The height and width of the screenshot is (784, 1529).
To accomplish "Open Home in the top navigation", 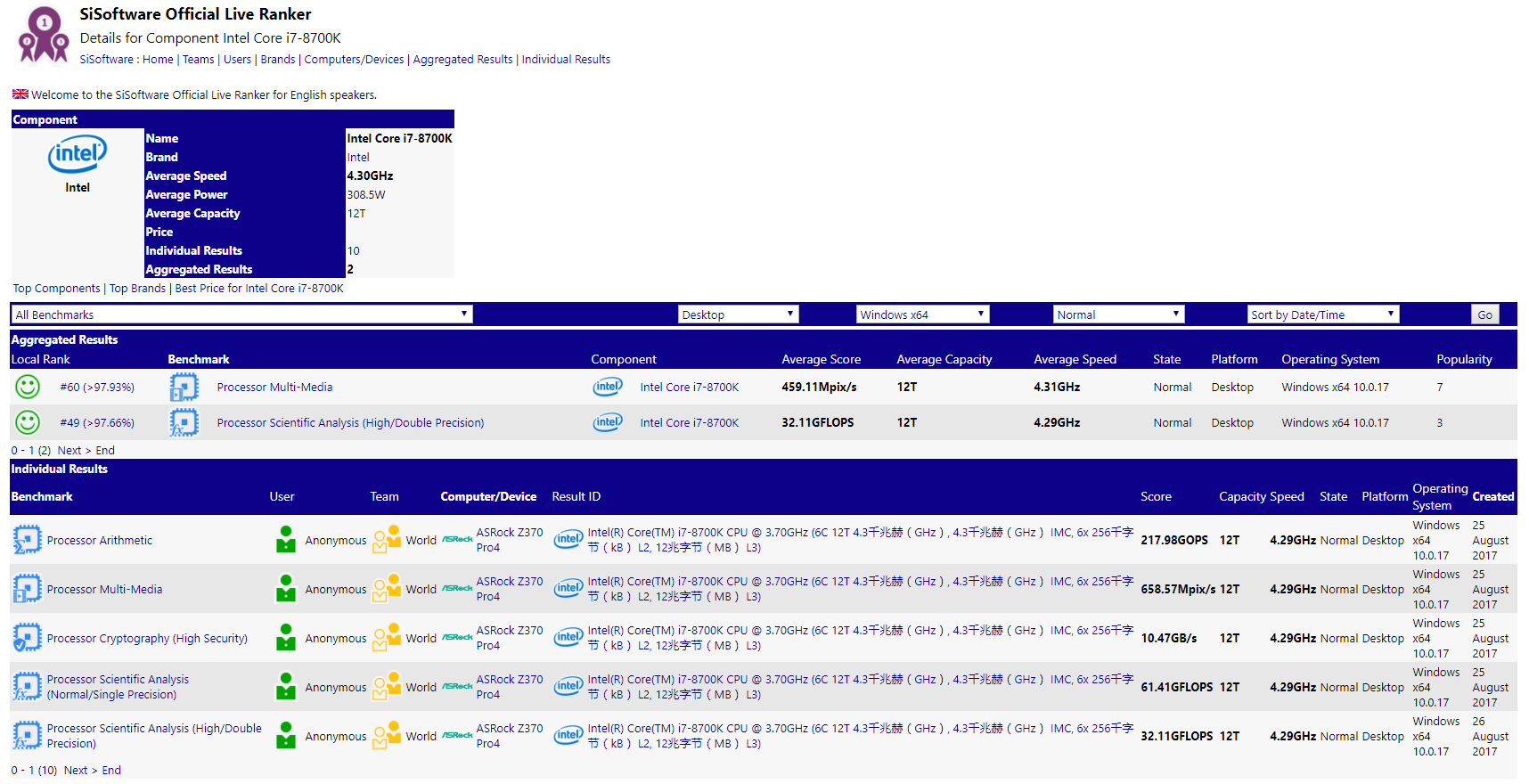I will [158, 60].
